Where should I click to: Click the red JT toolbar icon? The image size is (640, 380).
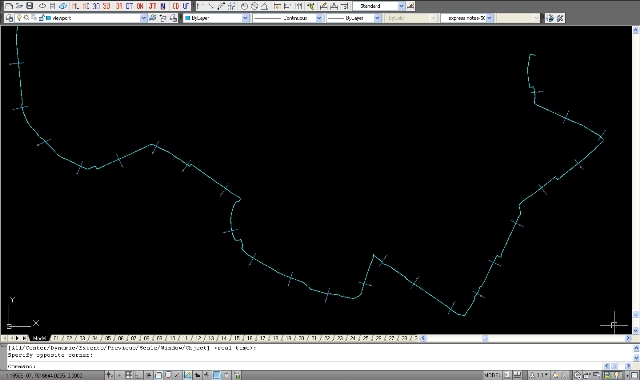pos(152,6)
